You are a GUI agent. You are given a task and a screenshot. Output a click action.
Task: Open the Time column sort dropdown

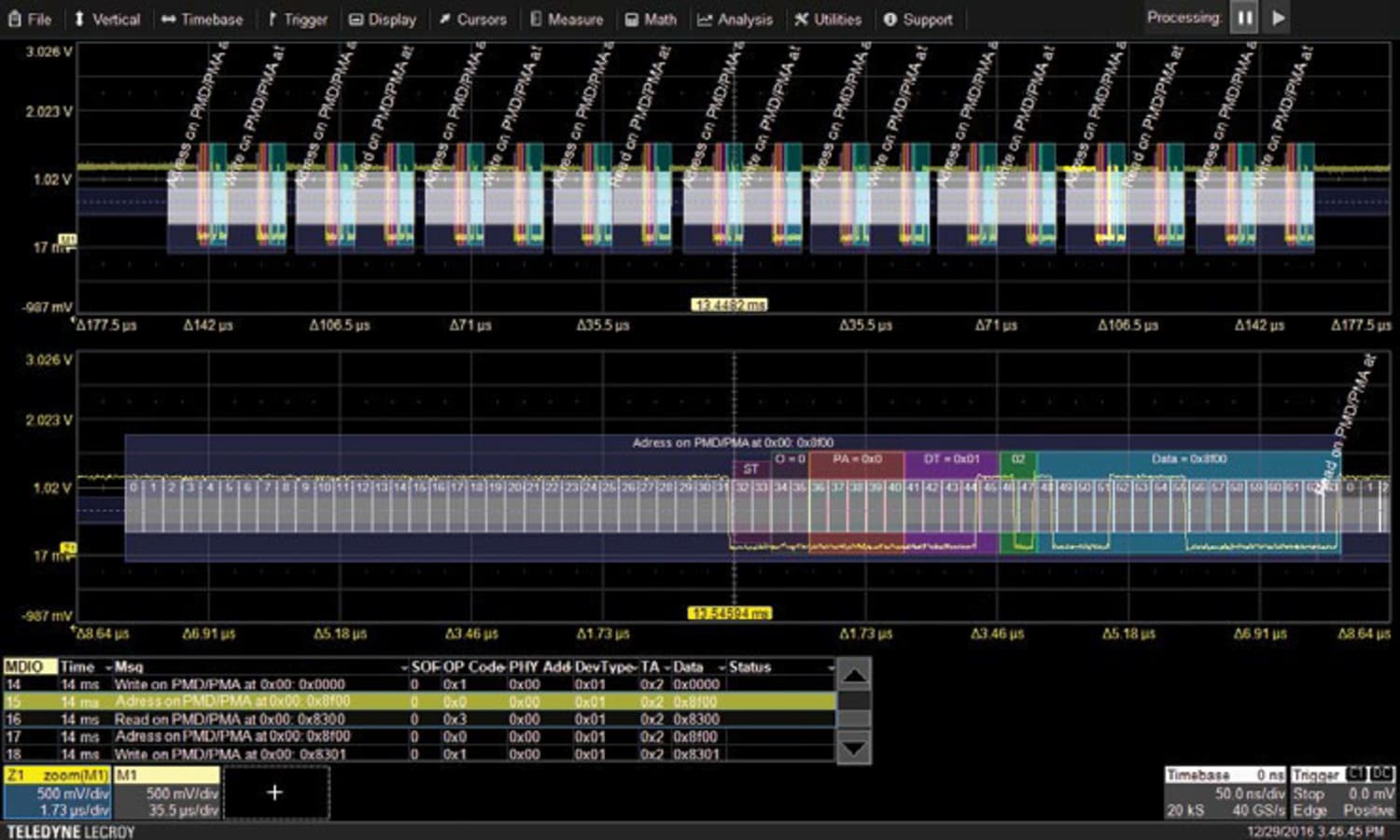[109, 668]
